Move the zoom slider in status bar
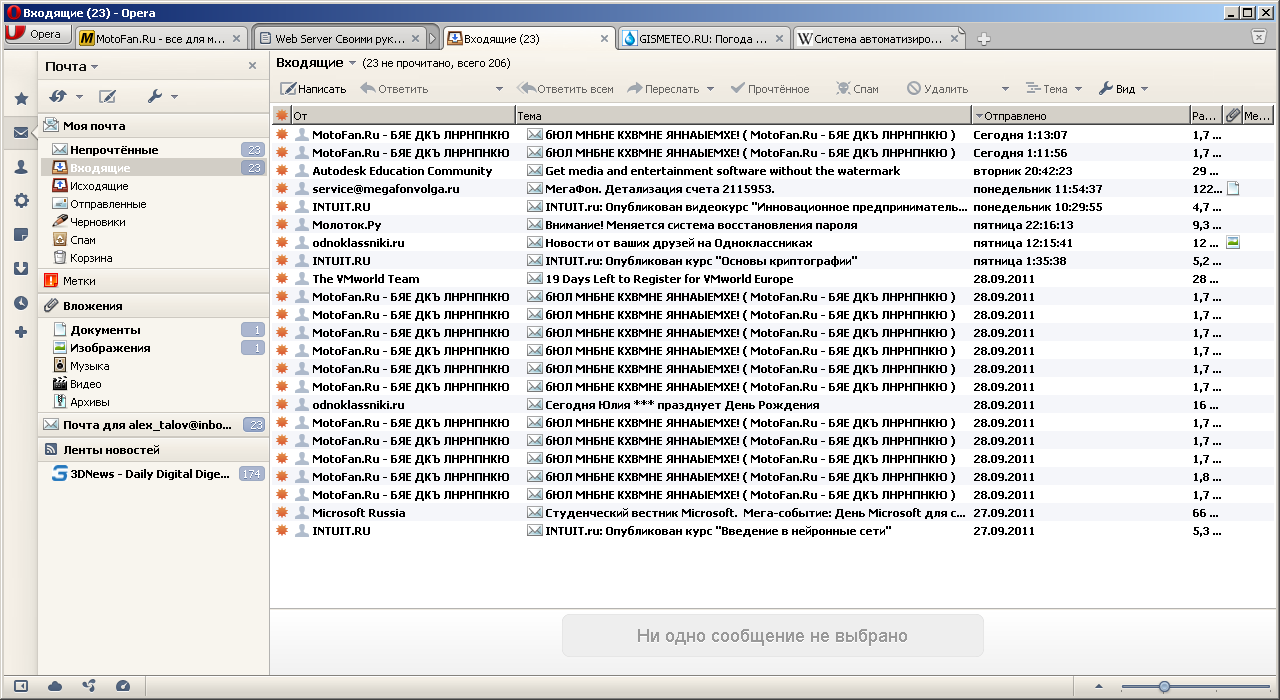Screen dimensions: 1280x700 coord(1164,686)
